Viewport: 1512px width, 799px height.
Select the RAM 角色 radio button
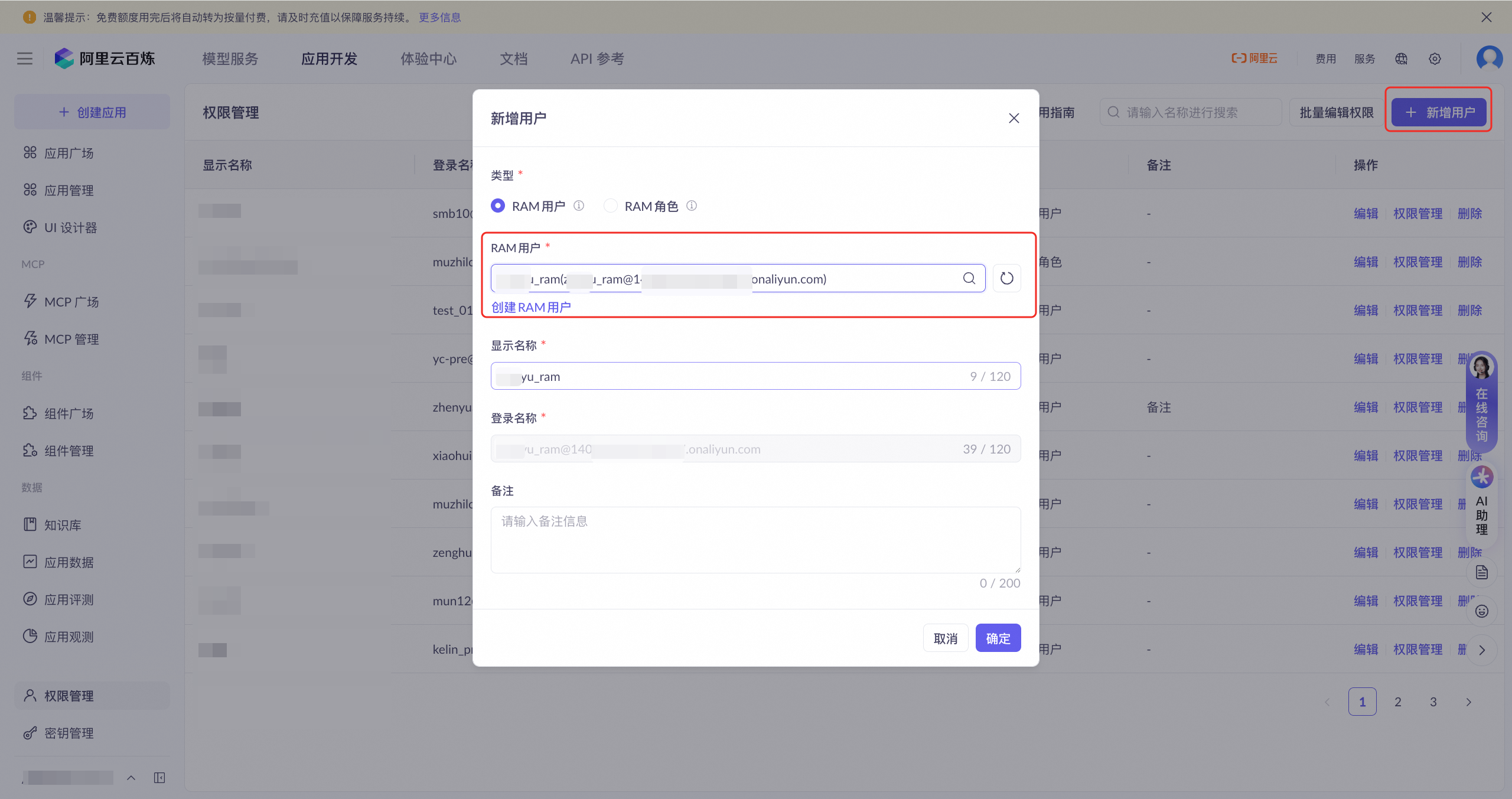(x=611, y=206)
